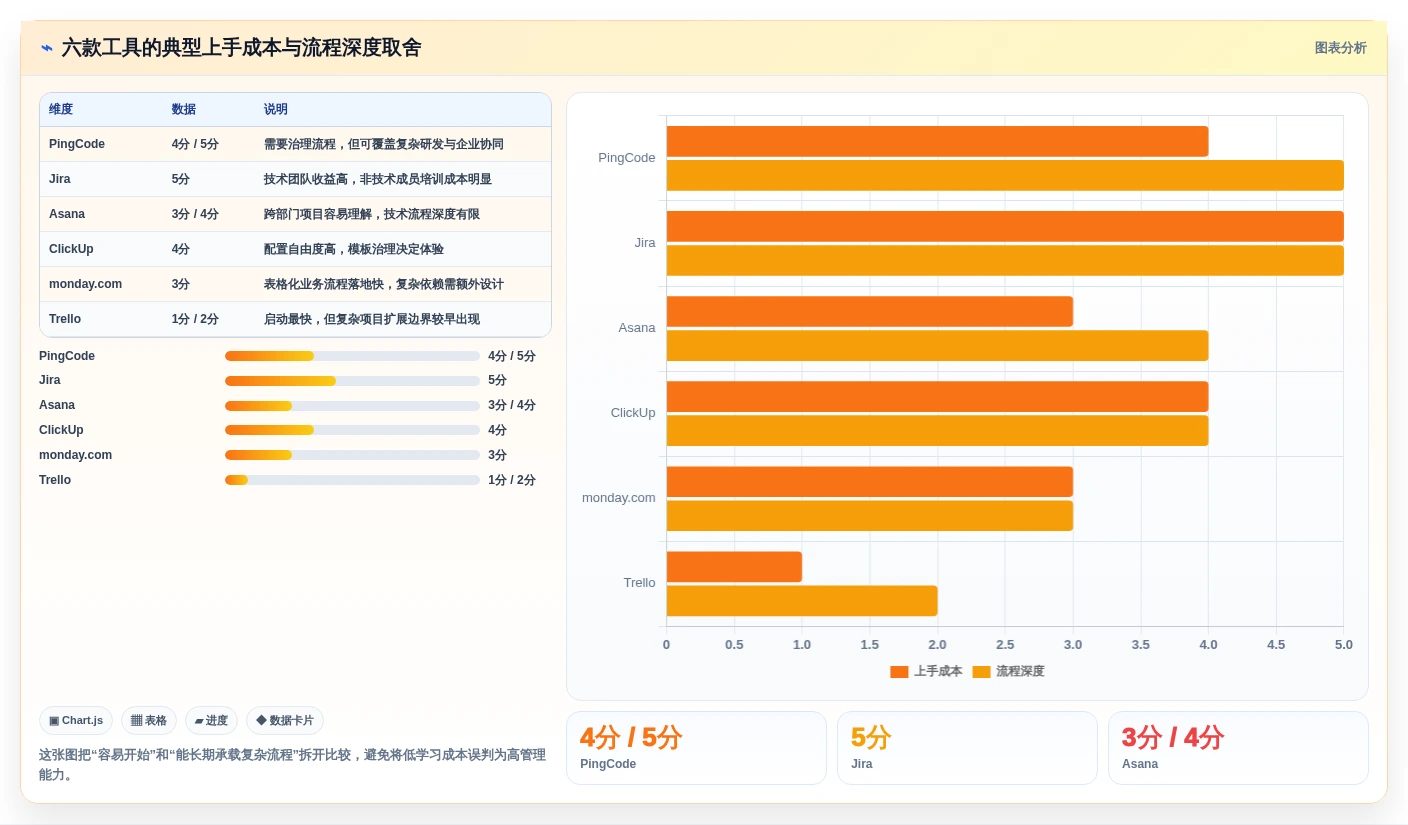The height and width of the screenshot is (825, 1408).
Task: Click the monday.com label on the chart axis
Action: coord(619,498)
